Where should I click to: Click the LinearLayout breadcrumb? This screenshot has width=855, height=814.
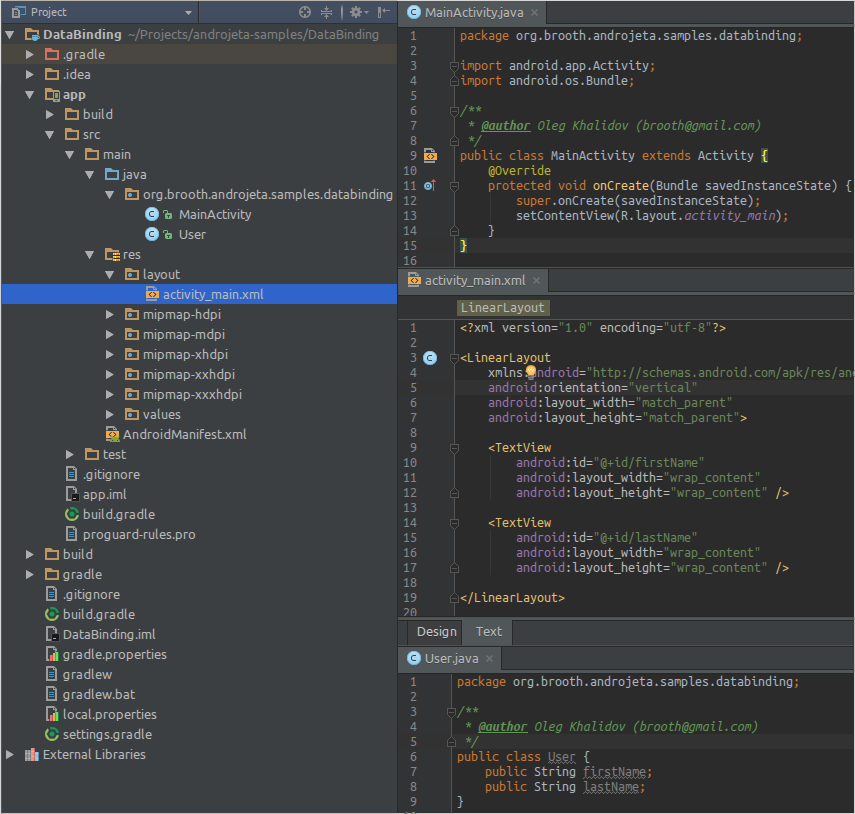[x=502, y=307]
